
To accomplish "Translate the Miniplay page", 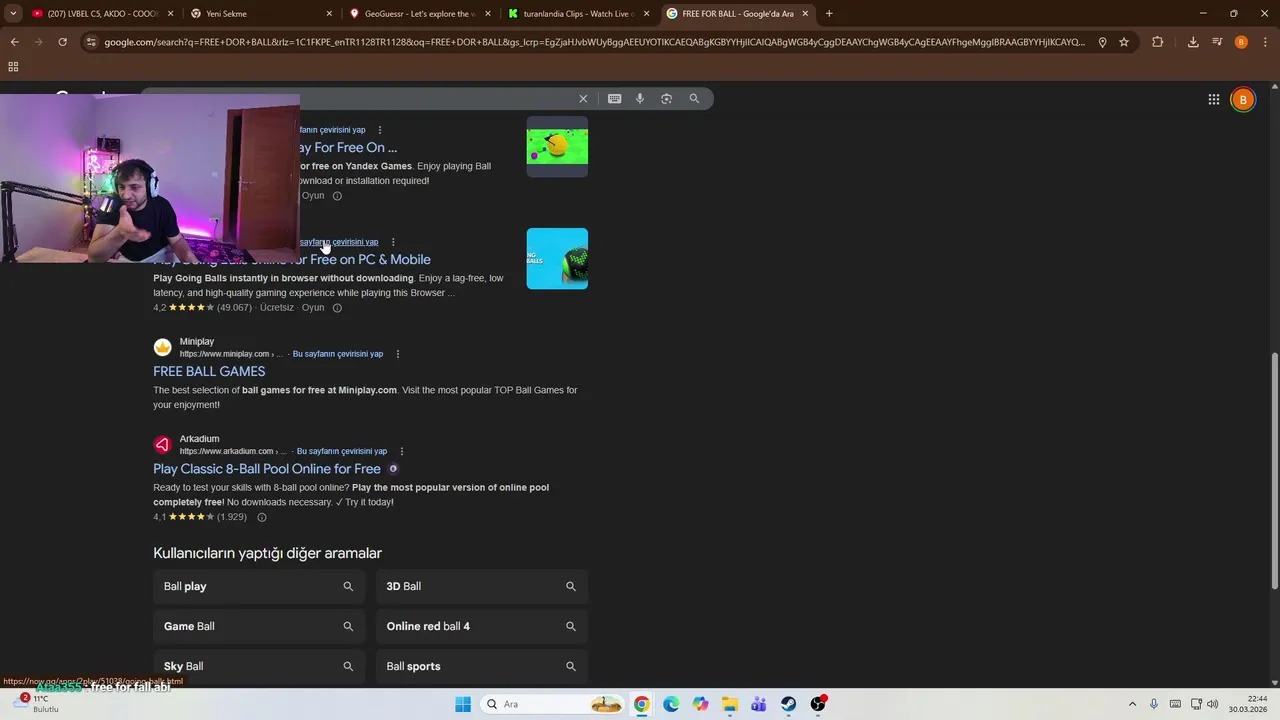I will pos(338,354).
